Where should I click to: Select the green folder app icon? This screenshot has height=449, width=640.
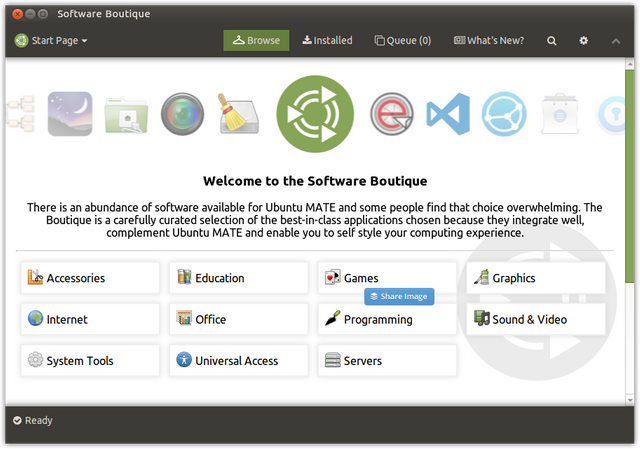point(126,116)
